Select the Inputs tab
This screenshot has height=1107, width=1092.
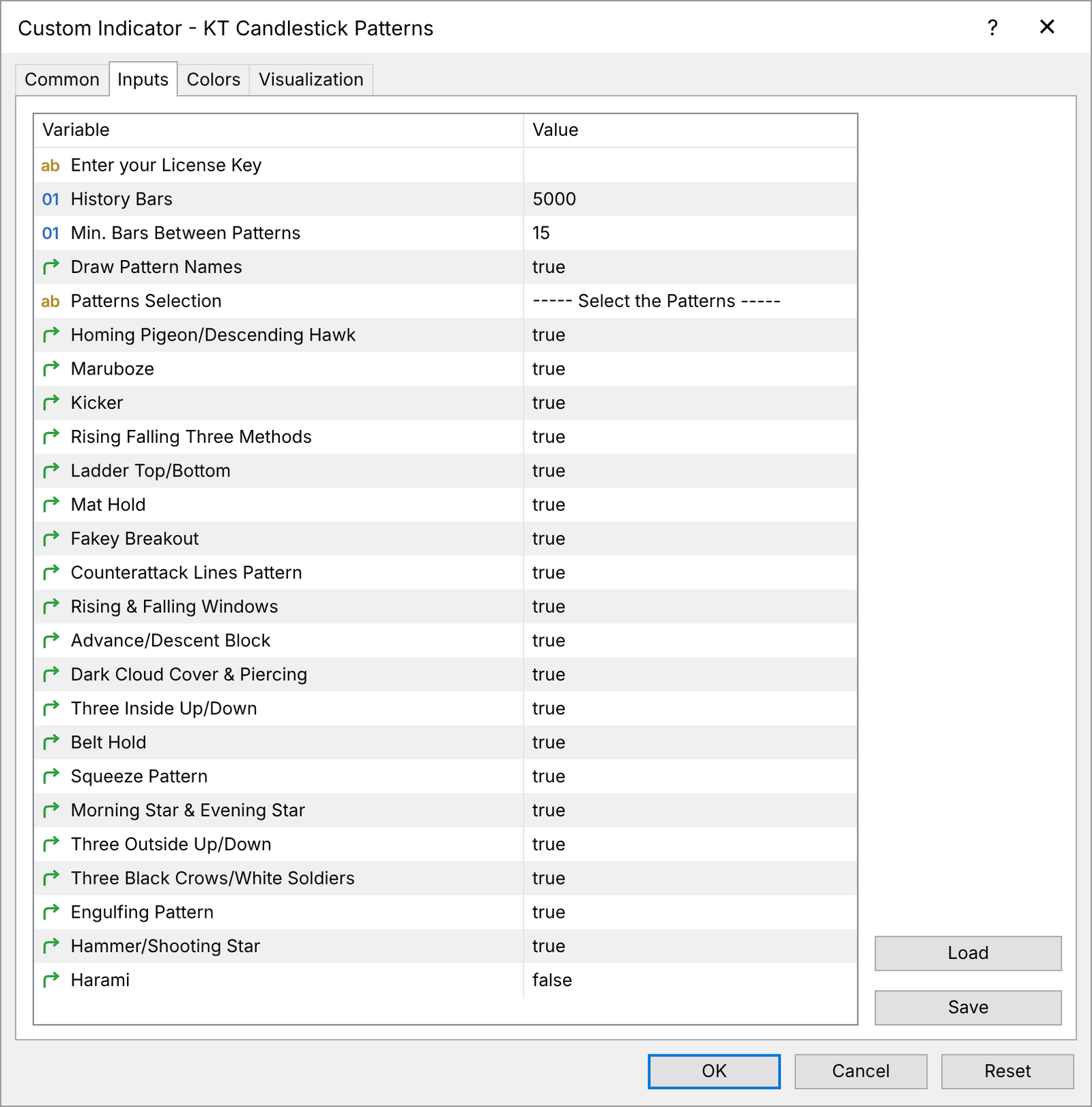tap(143, 80)
